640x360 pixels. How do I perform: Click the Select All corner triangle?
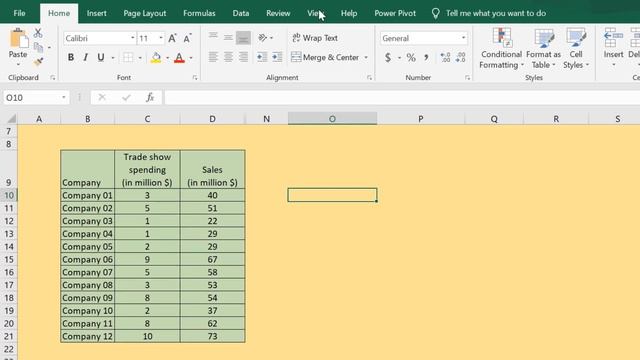[11, 119]
